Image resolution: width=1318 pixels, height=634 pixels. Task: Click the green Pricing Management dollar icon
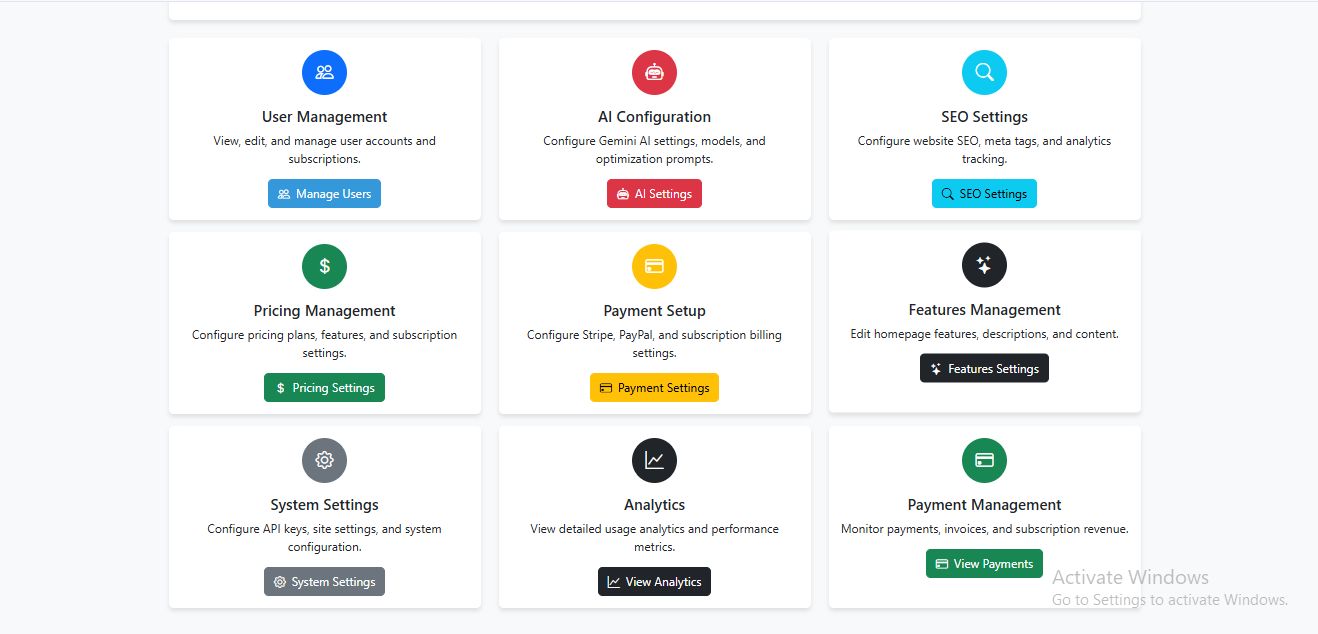tap(324, 266)
